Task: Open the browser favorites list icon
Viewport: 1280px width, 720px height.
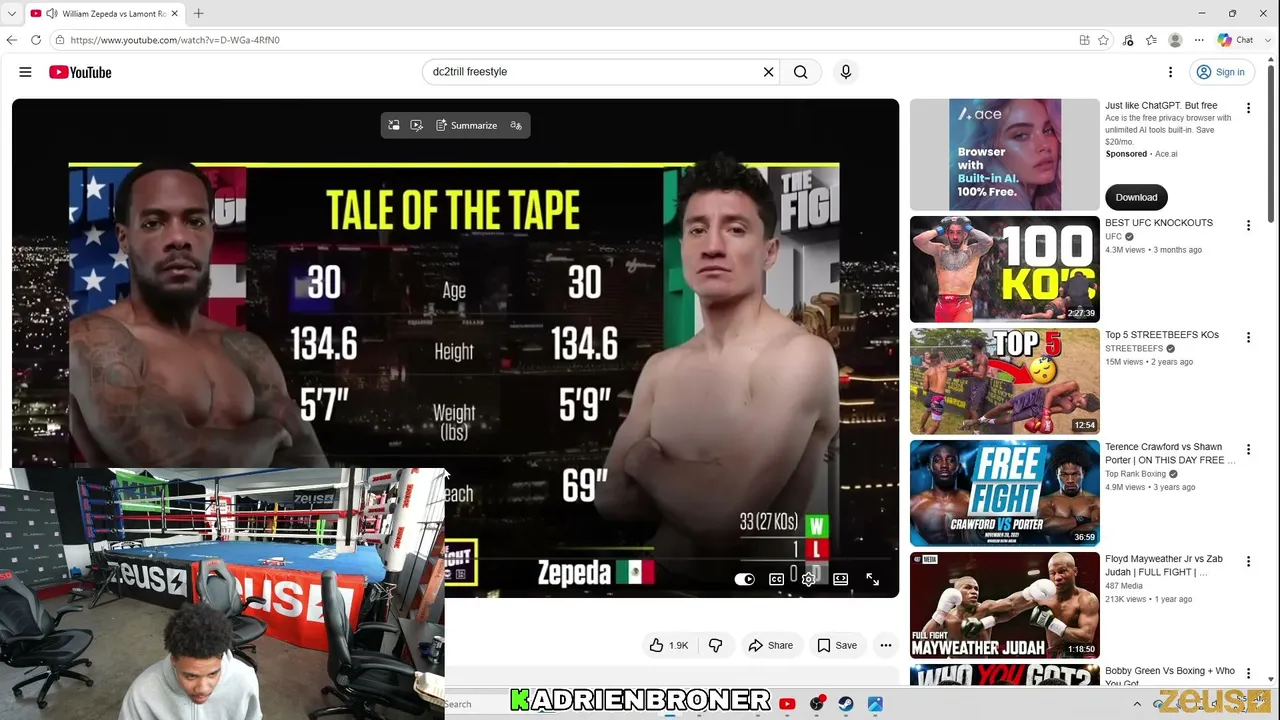Action: click(1152, 40)
